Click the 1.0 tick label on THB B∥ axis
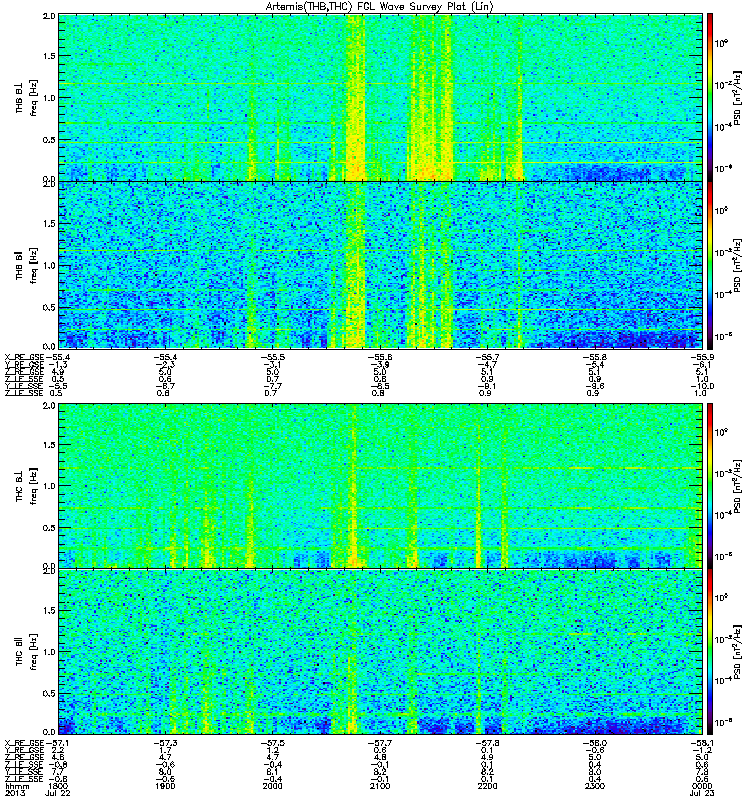Viewport: 750px width, 800px height. (x=49, y=265)
